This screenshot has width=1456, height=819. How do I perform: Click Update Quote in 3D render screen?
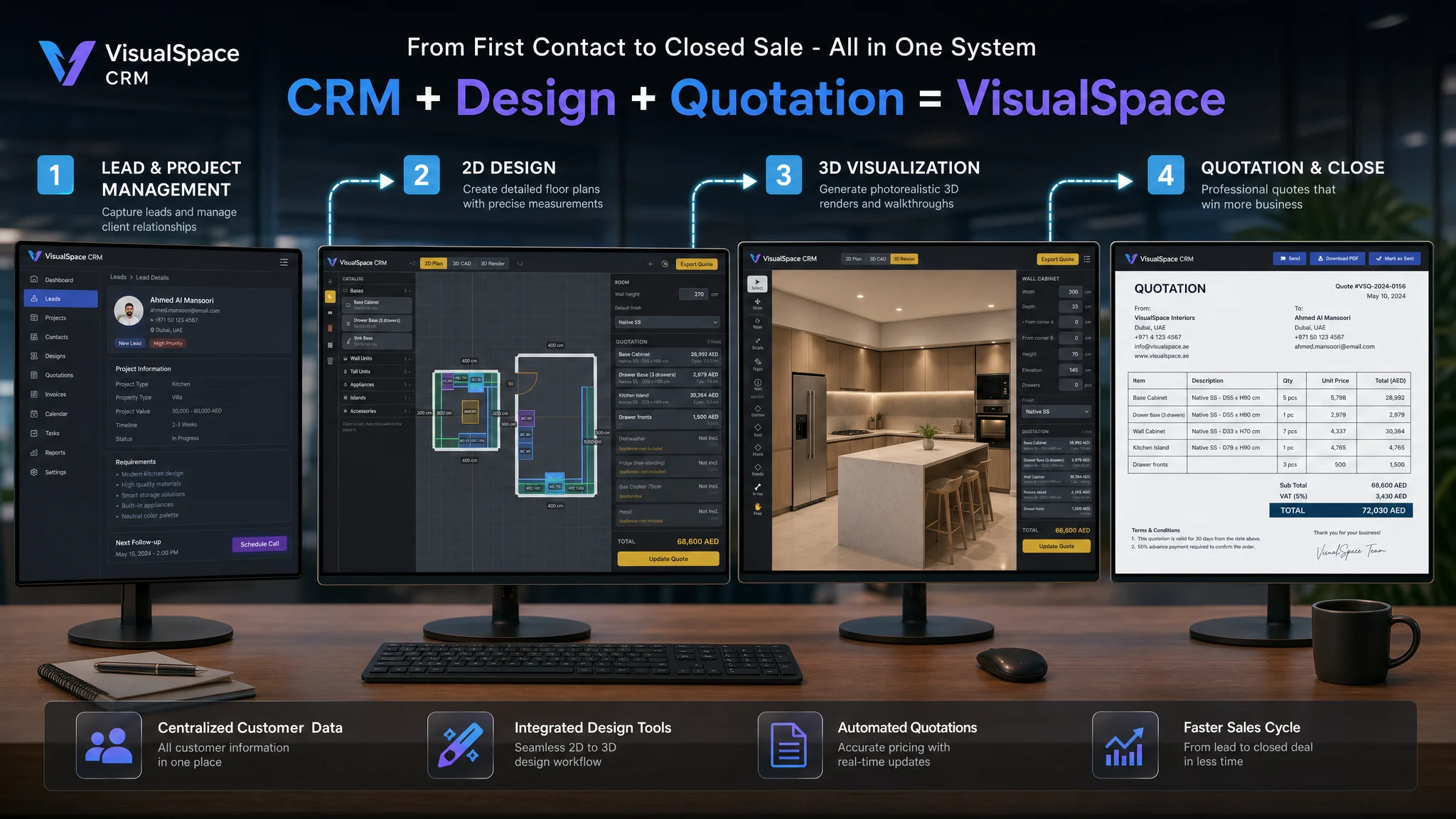coord(1056,546)
